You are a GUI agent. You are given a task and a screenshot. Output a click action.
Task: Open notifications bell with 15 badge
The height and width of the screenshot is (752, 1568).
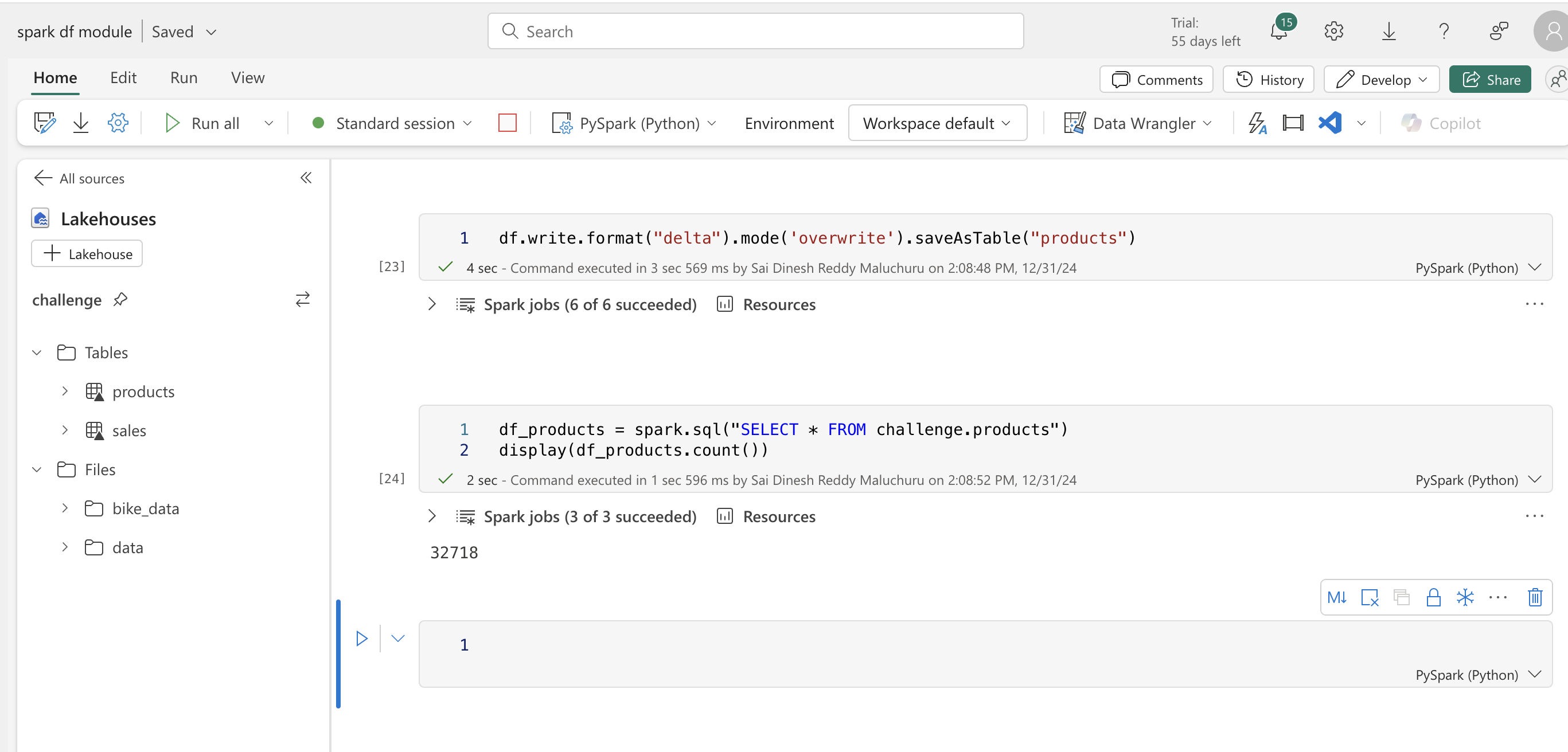click(1279, 30)
